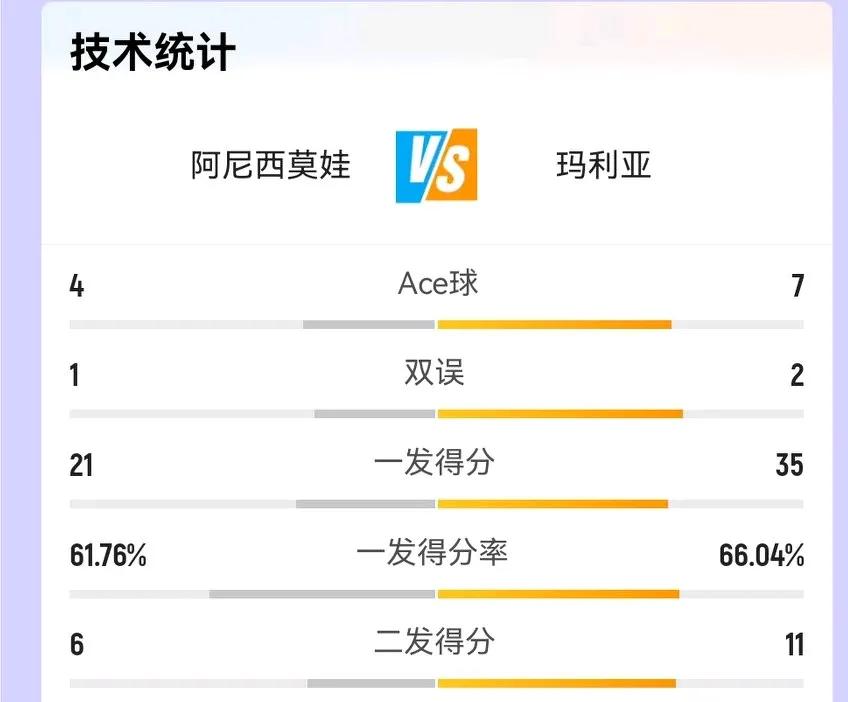Click the gray 一发得分率 progress bar
Viewport: 848px width, 702px height.
(x=322, y=594)
